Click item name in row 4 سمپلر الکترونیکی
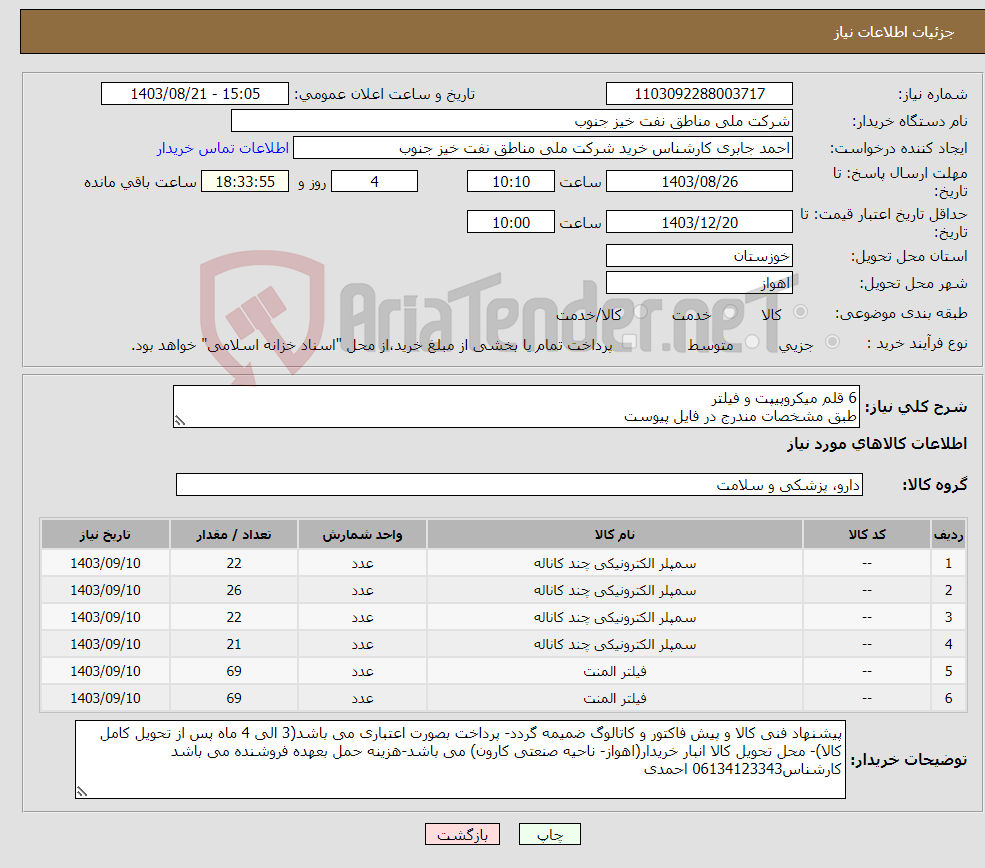Viewport: 985px width, 868px height. click(614, 644)
